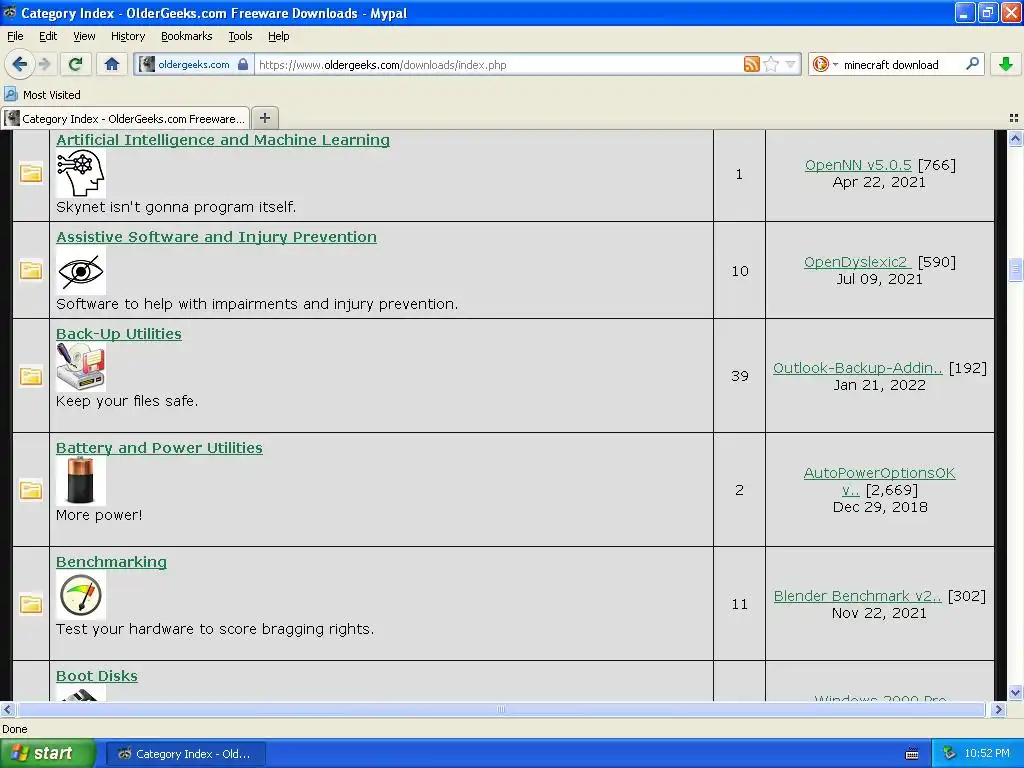Click the text Skynet isn't gonna program itself
Screen dimensions: 1024x768
[x=176, y=207]
